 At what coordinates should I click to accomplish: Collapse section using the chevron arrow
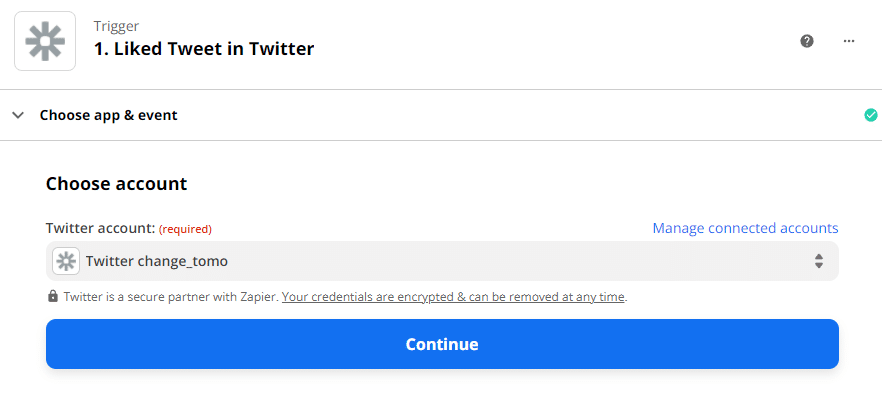point(18,115)
